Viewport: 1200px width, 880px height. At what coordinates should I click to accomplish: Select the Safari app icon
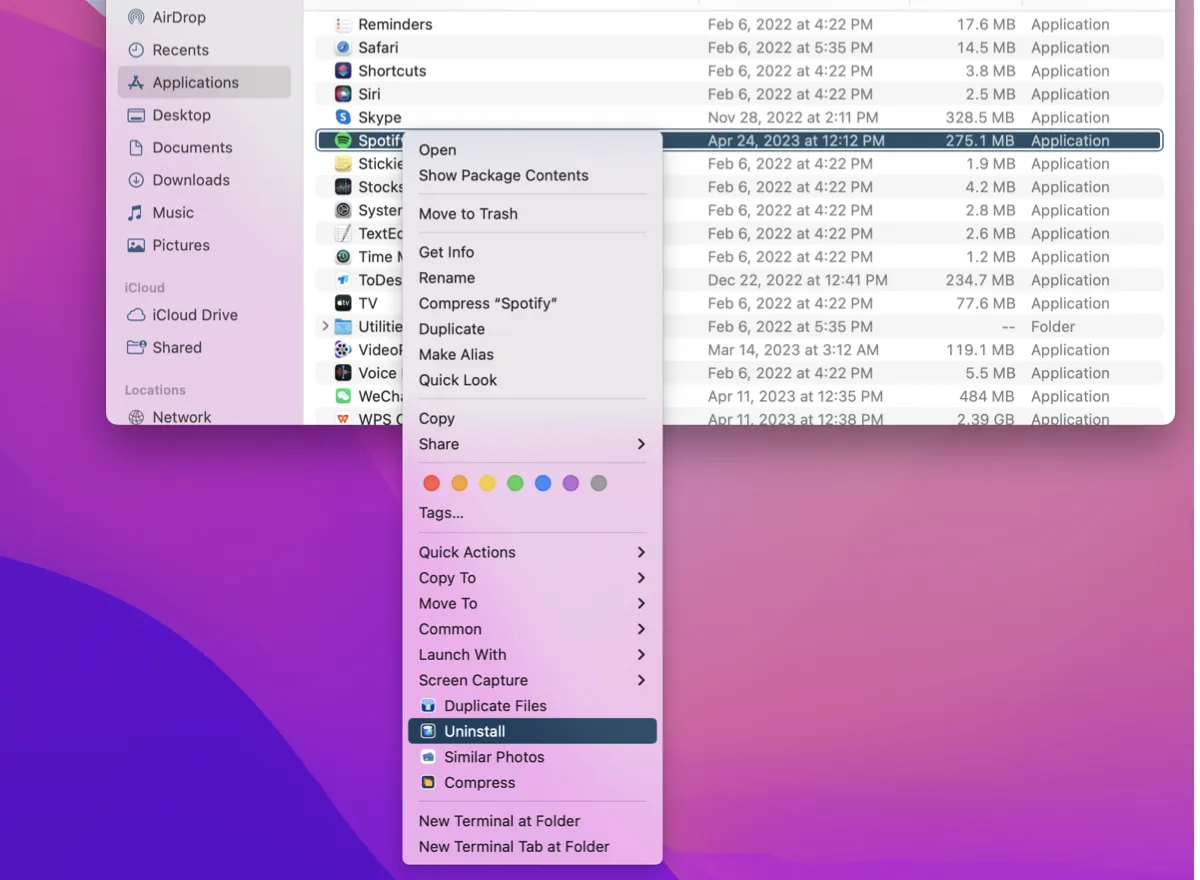click(343, 48)
